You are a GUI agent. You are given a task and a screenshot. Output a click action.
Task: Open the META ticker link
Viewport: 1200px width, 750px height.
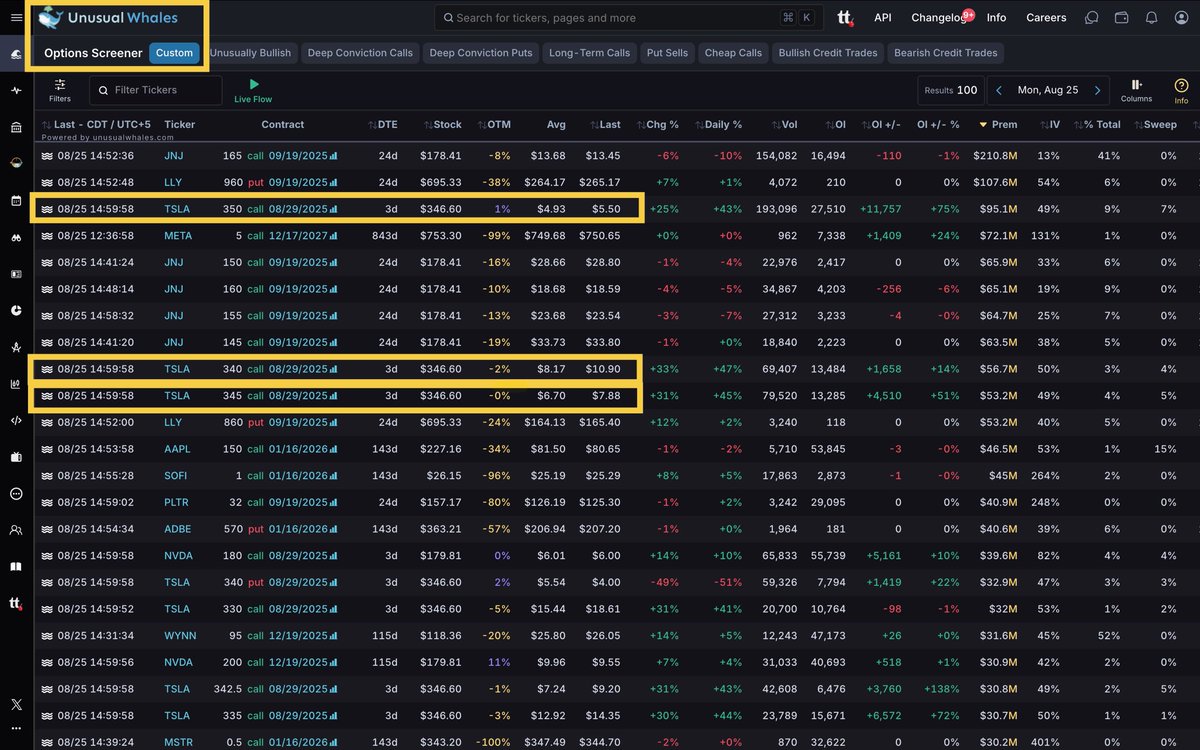(x=179, y=236)
